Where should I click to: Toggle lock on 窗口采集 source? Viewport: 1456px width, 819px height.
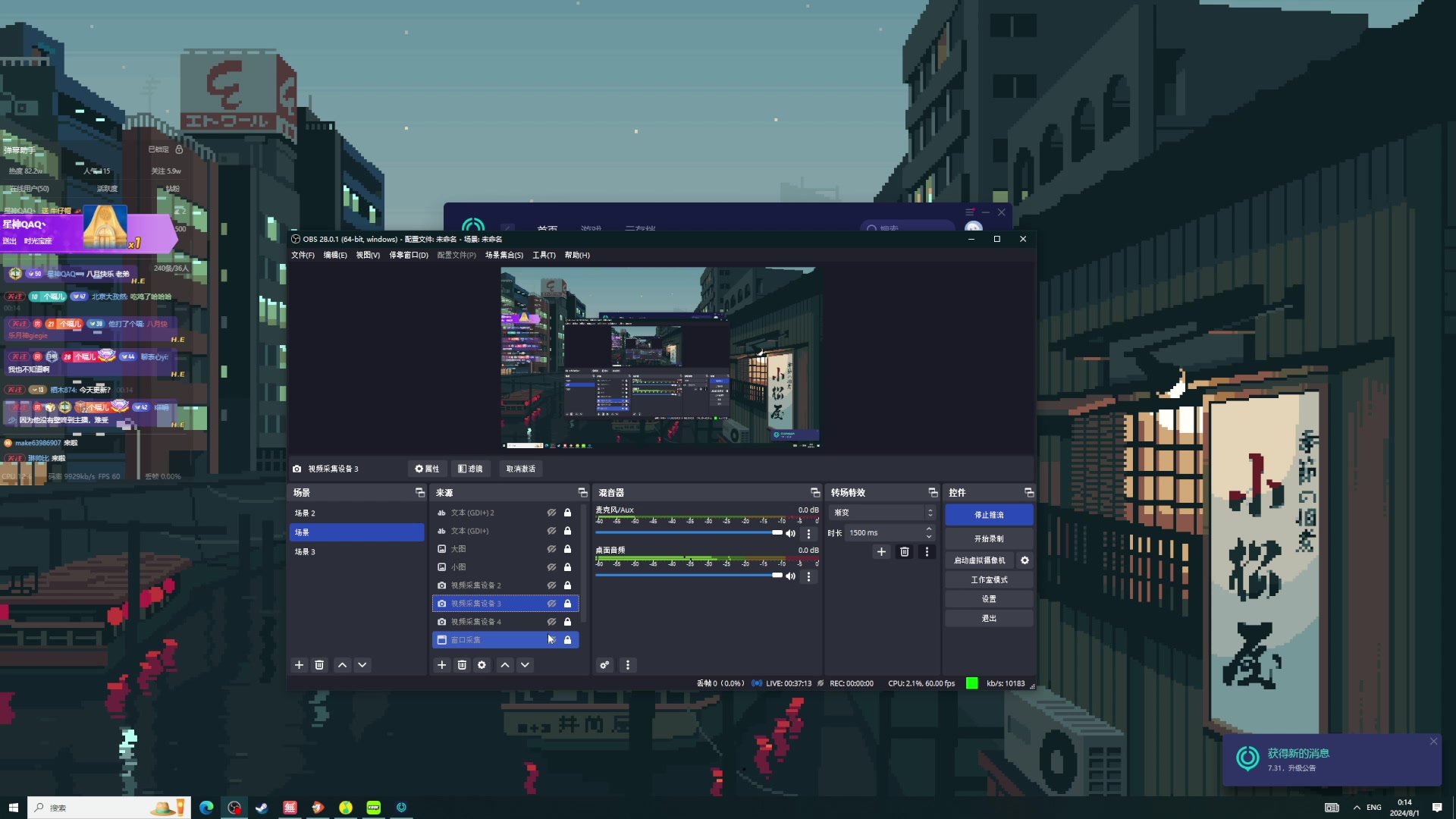[567, 640]
